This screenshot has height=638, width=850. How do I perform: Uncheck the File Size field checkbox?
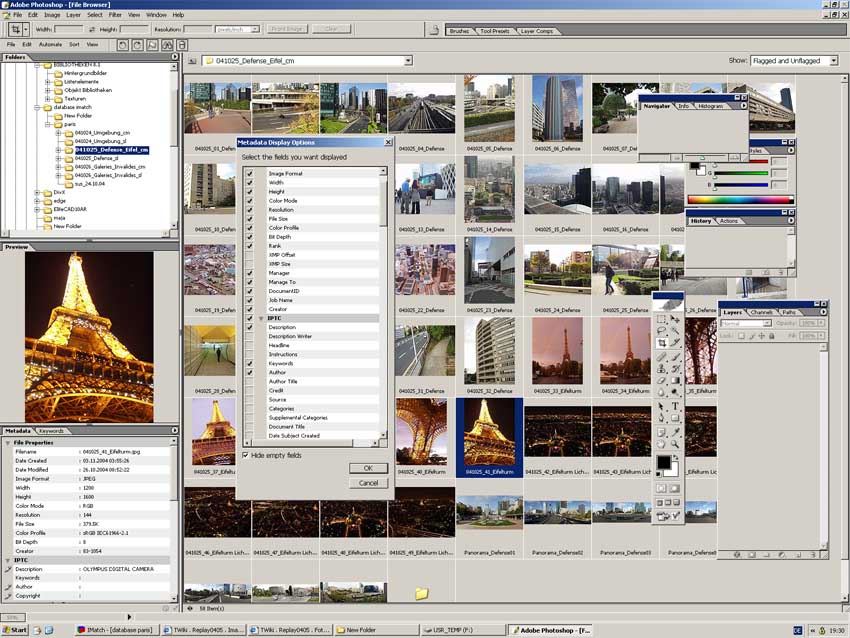pos(249,219)
